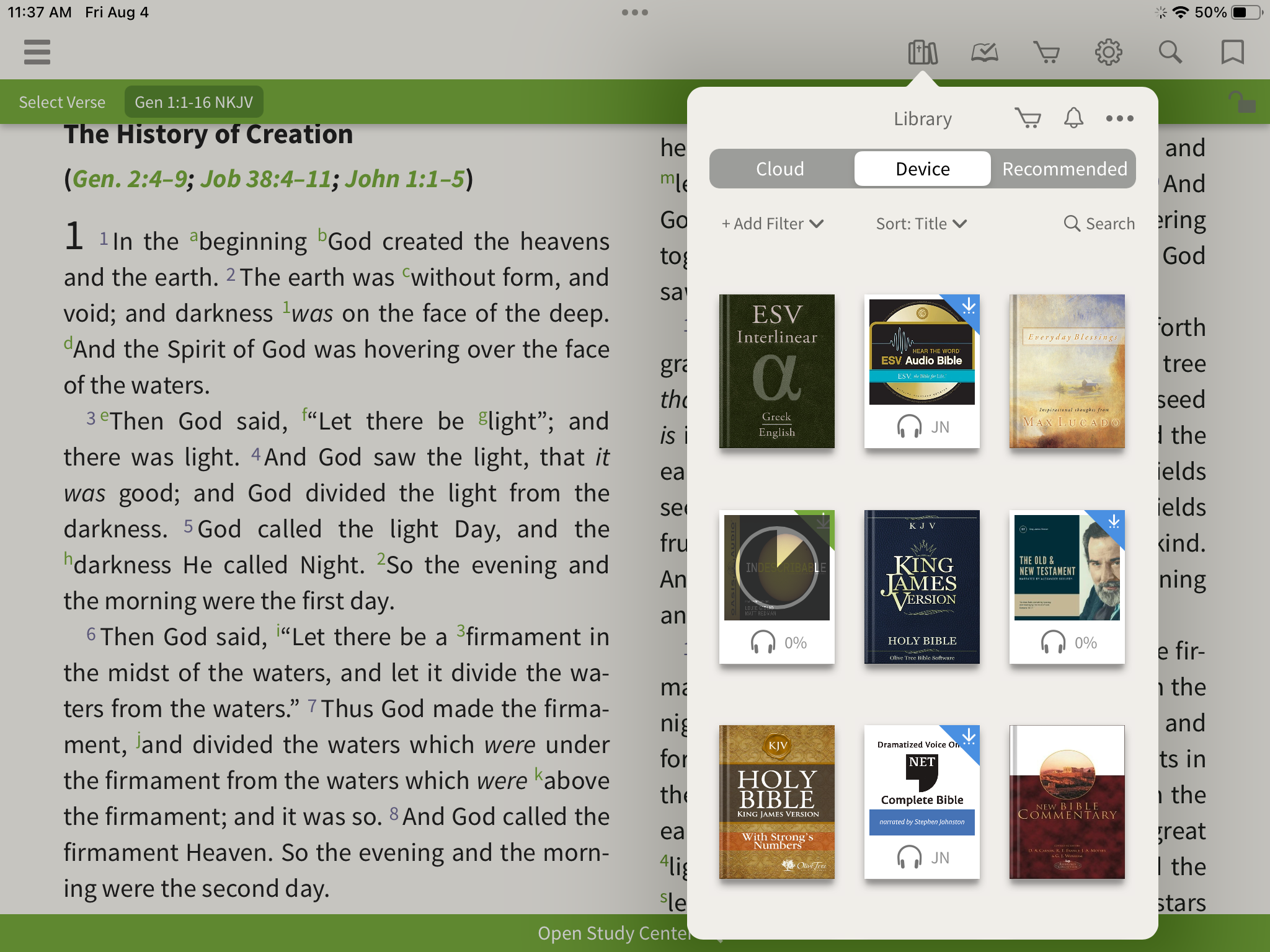Tap the three dots at top center
Image resolution: width=1270 pixels, height=952 pixels.
(635, 12)
